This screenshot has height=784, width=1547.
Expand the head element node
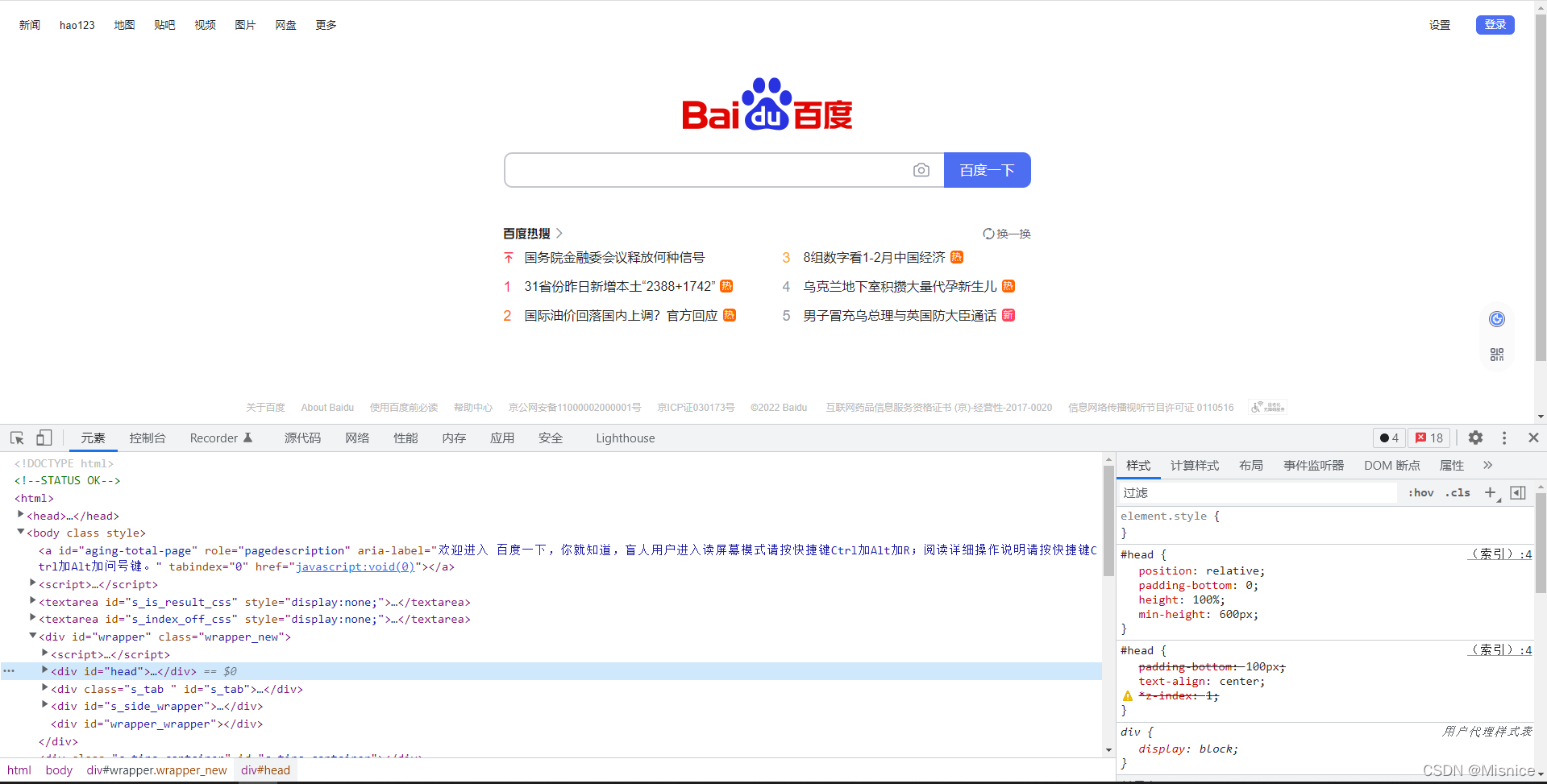(x=21, y=514)
